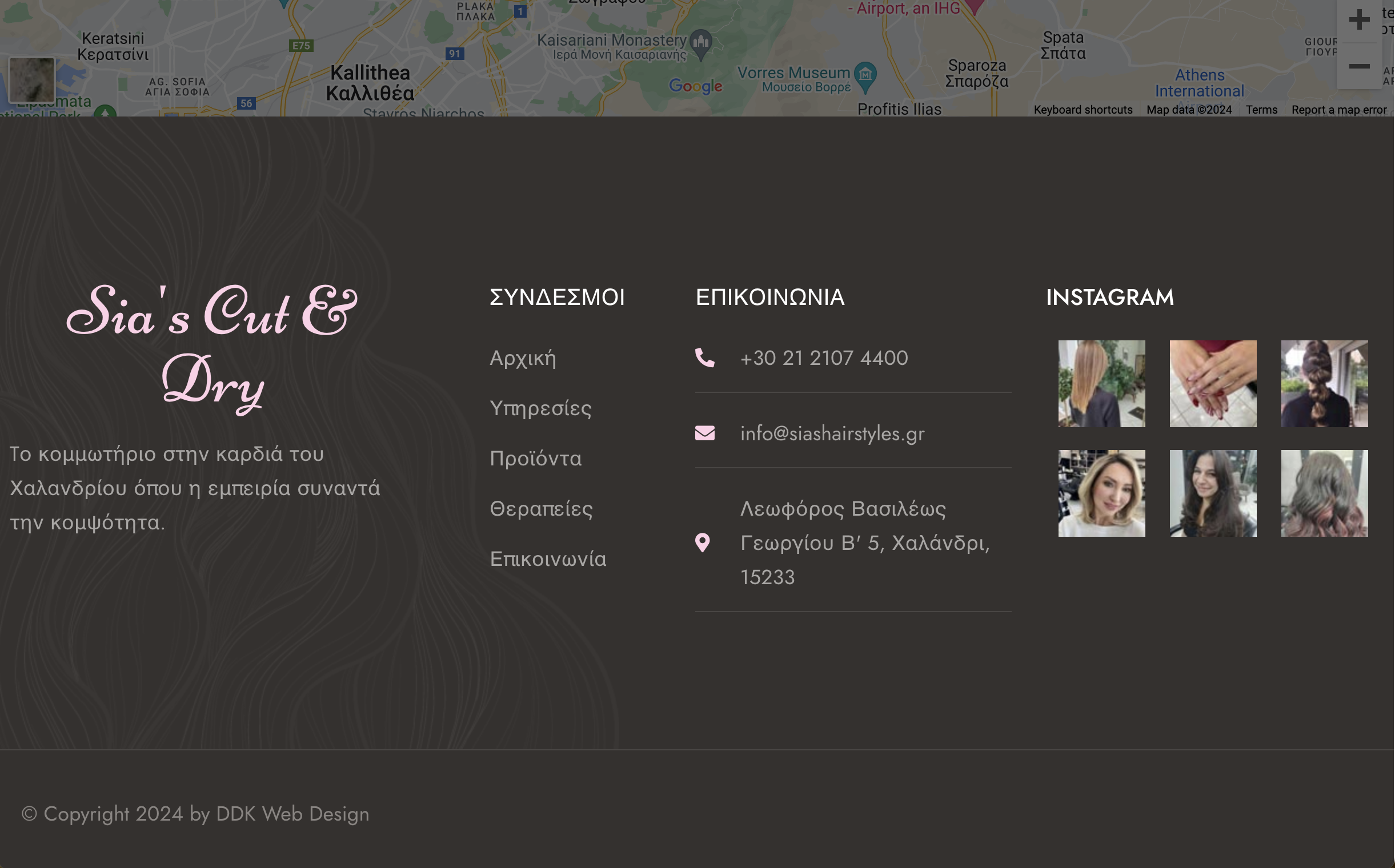Go to the Προϊόντα page link

pyautogui.click(x=535, y=459)
